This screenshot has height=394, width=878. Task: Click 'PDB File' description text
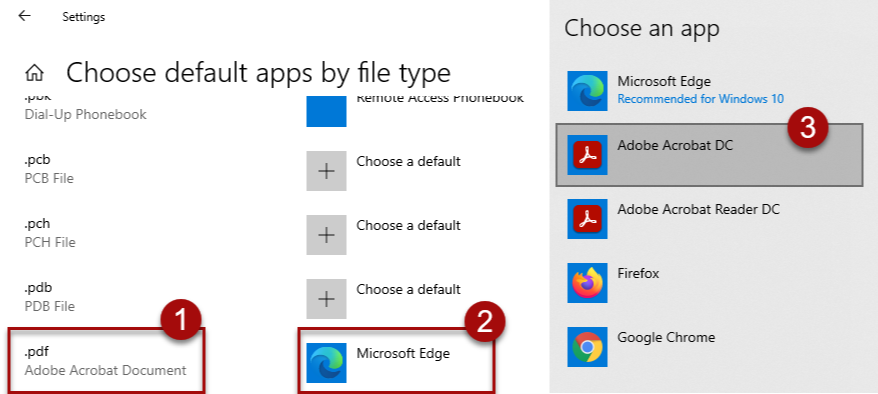(50, 306)
